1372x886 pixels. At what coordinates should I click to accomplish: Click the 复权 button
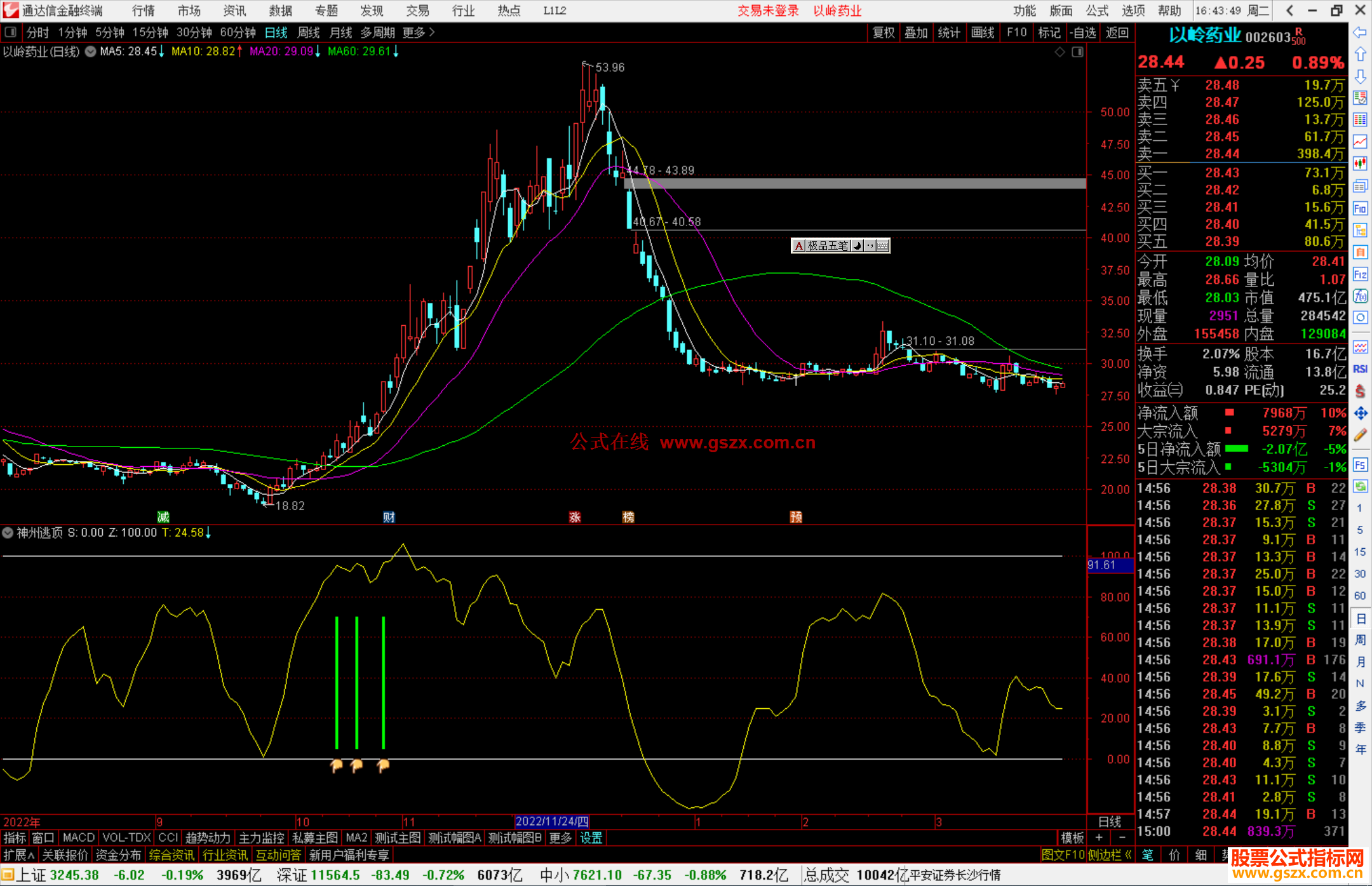[883, 32]
